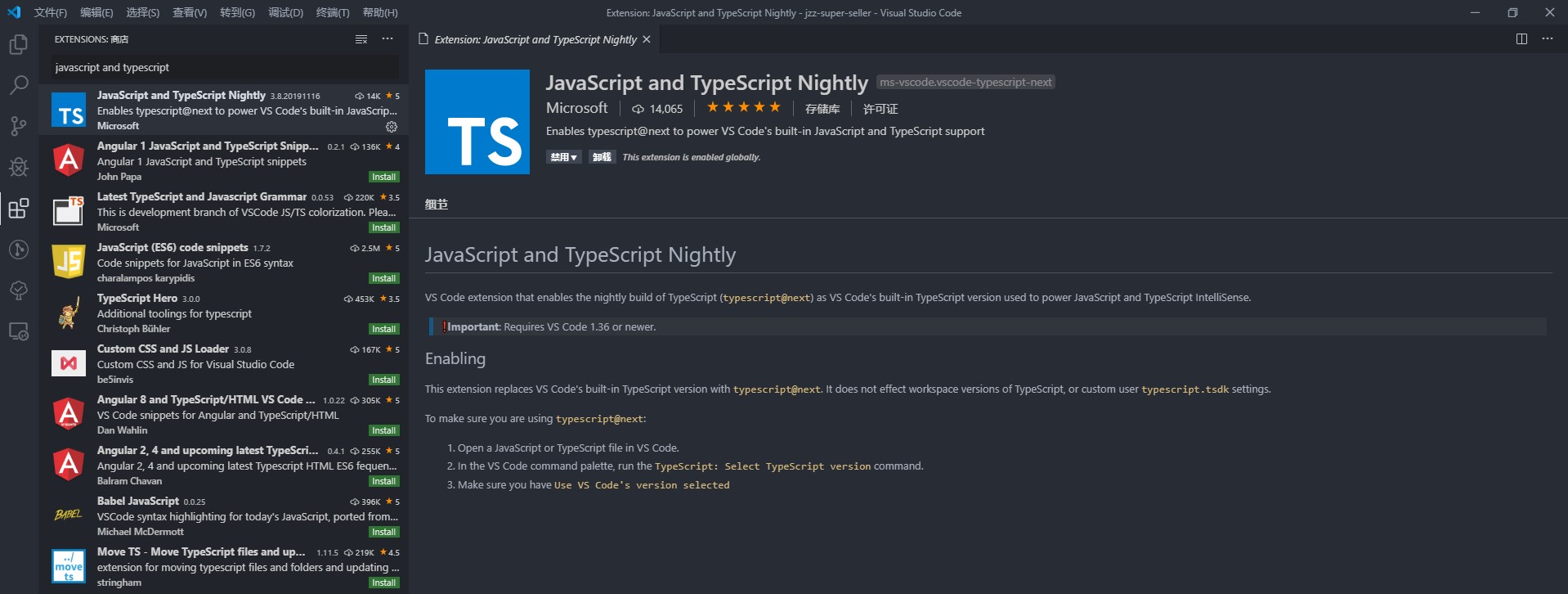1568x594 pixels.
Task: Install Angular 8 and TypeScript/HTML VS Code snippets
Action: click(x=383, y=430)
